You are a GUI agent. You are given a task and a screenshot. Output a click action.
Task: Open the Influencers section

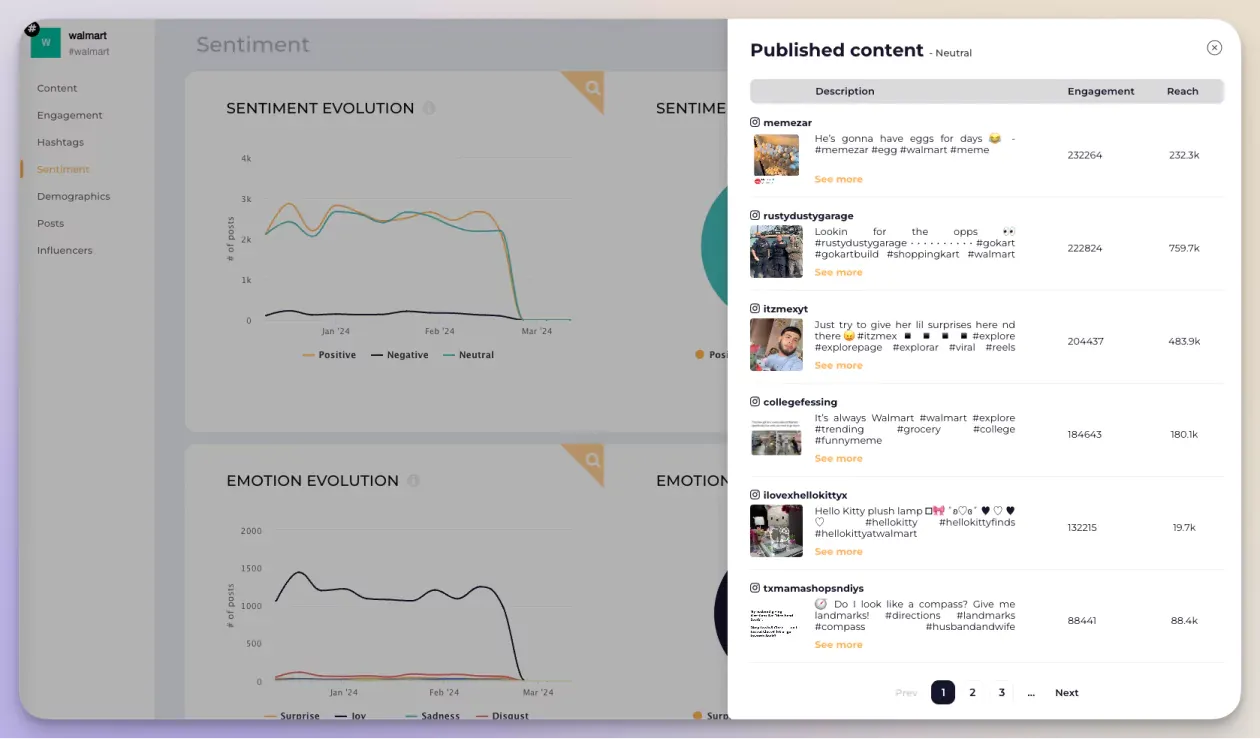tap(65, 250)
